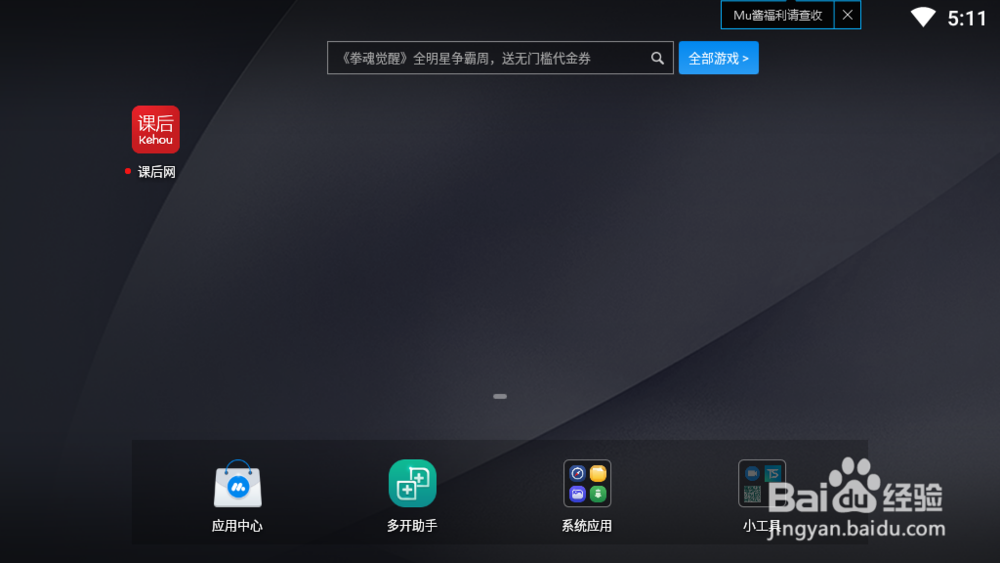Viewport: 1000px width, 563px height.
Task: Click the 课后网 app label
Action: point(156,172)
